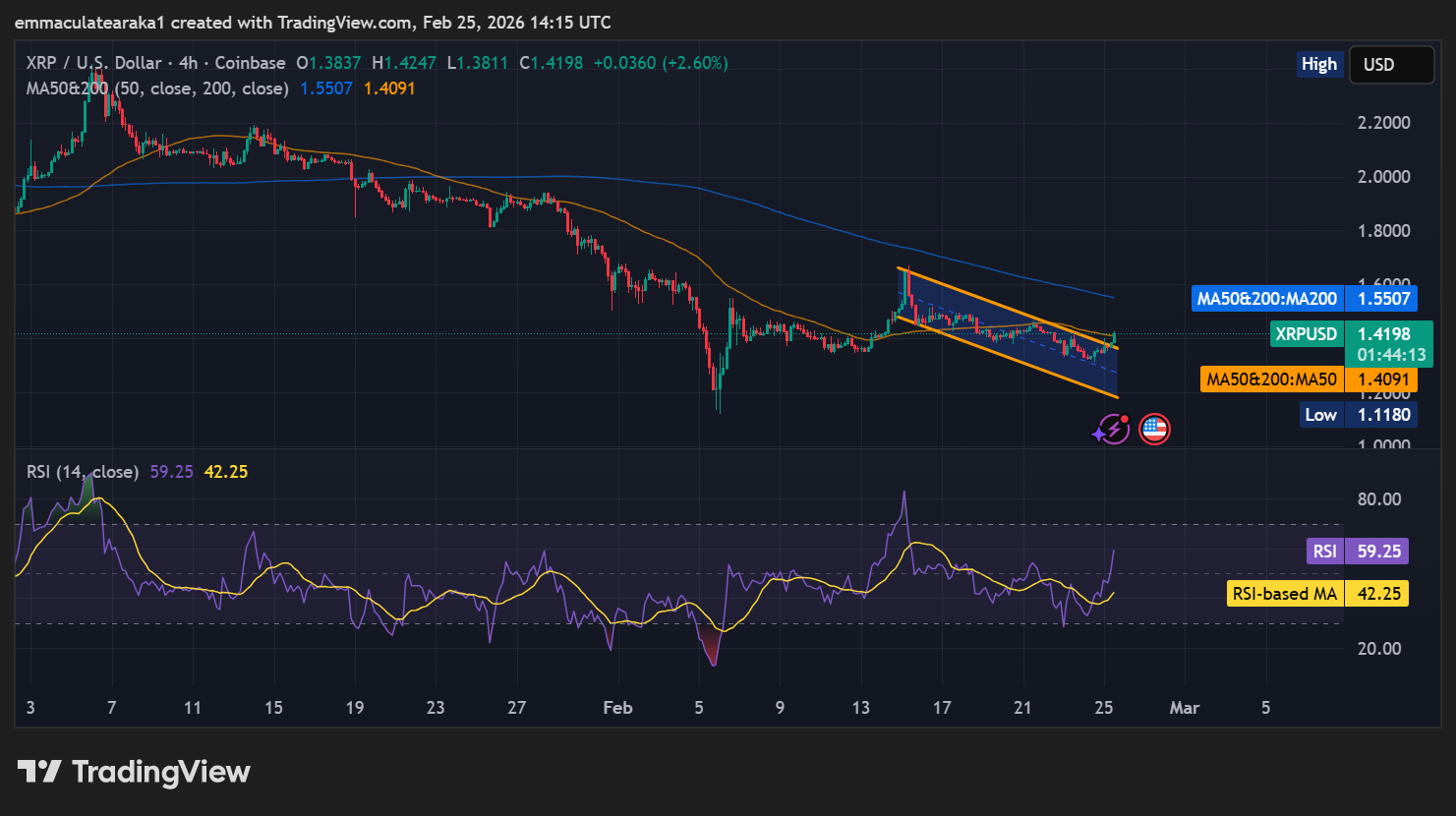This screenshot has width=1456, height=816.
Task: Click the 2.2000 level on the price axis
Action: coord(1383,123)
